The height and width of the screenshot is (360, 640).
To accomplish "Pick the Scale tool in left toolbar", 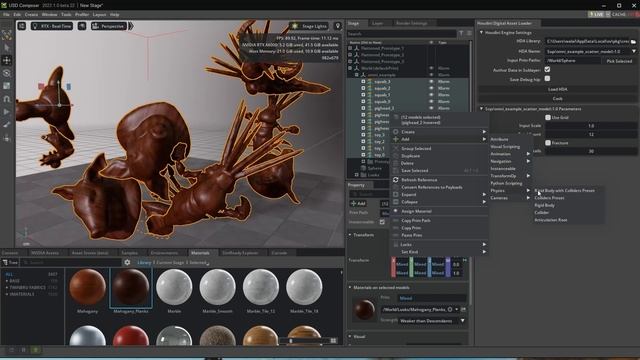I will pyautogui.click(x=7, y=86).
